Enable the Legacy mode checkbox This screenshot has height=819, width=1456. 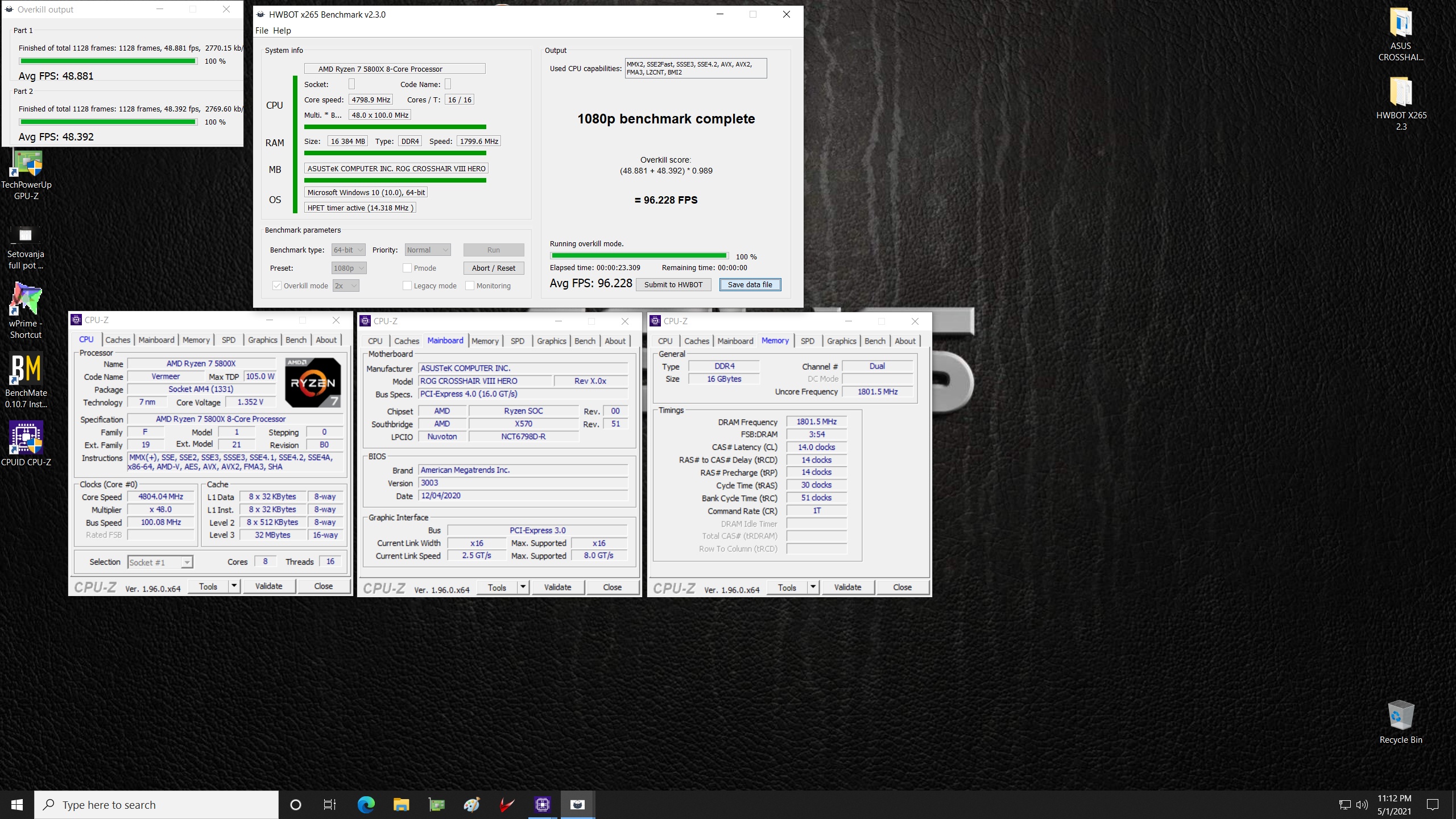pyautogui.click(x=407, y=286)
